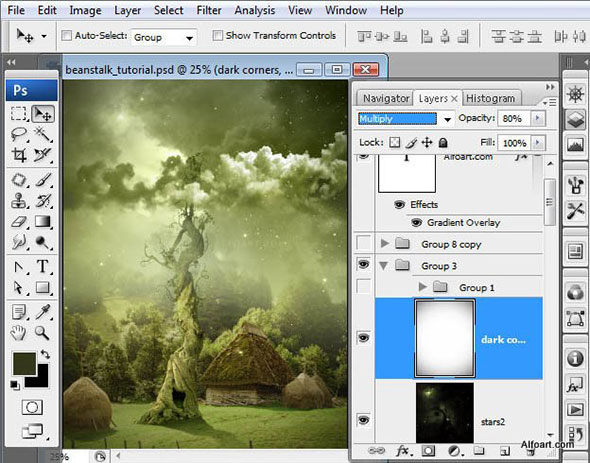Screen dimensions: 590x463
Task: Expand the Group 8 copy folder
Action: click(x=384, y=244)
